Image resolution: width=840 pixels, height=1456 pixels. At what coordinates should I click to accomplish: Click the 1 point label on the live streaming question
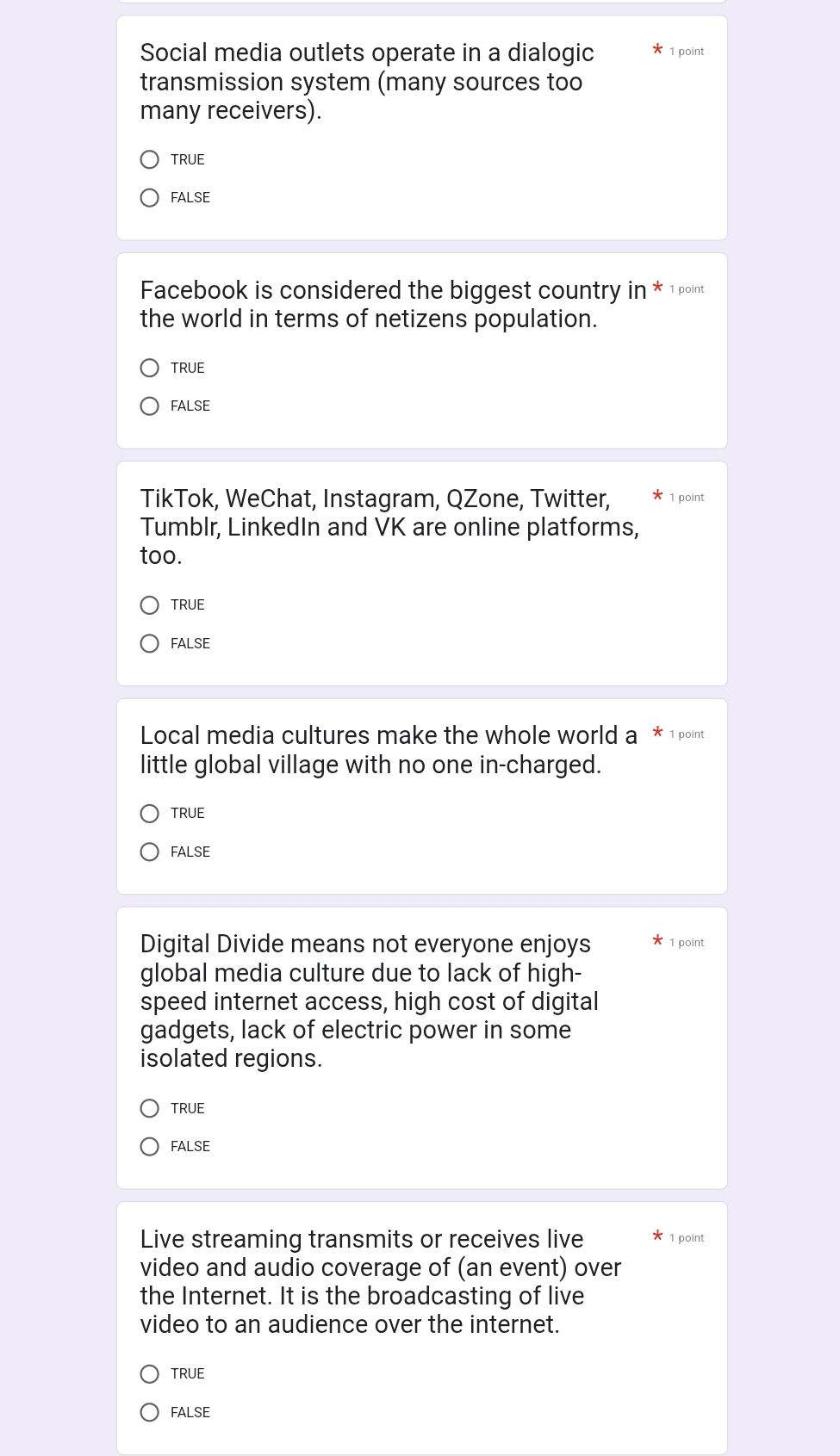(687, 1237)
